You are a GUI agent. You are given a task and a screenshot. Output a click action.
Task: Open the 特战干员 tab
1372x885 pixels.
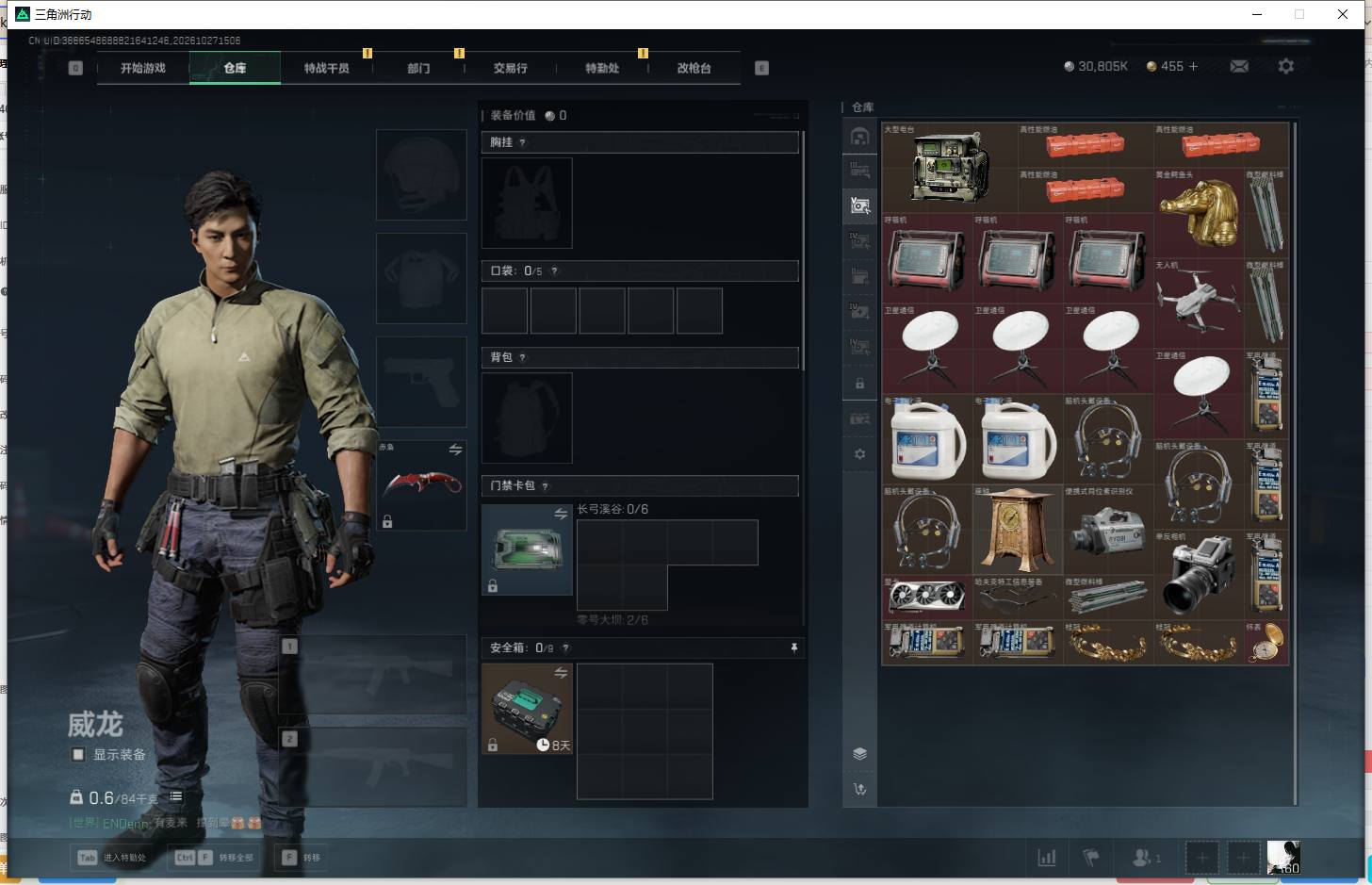pos(326,68)
